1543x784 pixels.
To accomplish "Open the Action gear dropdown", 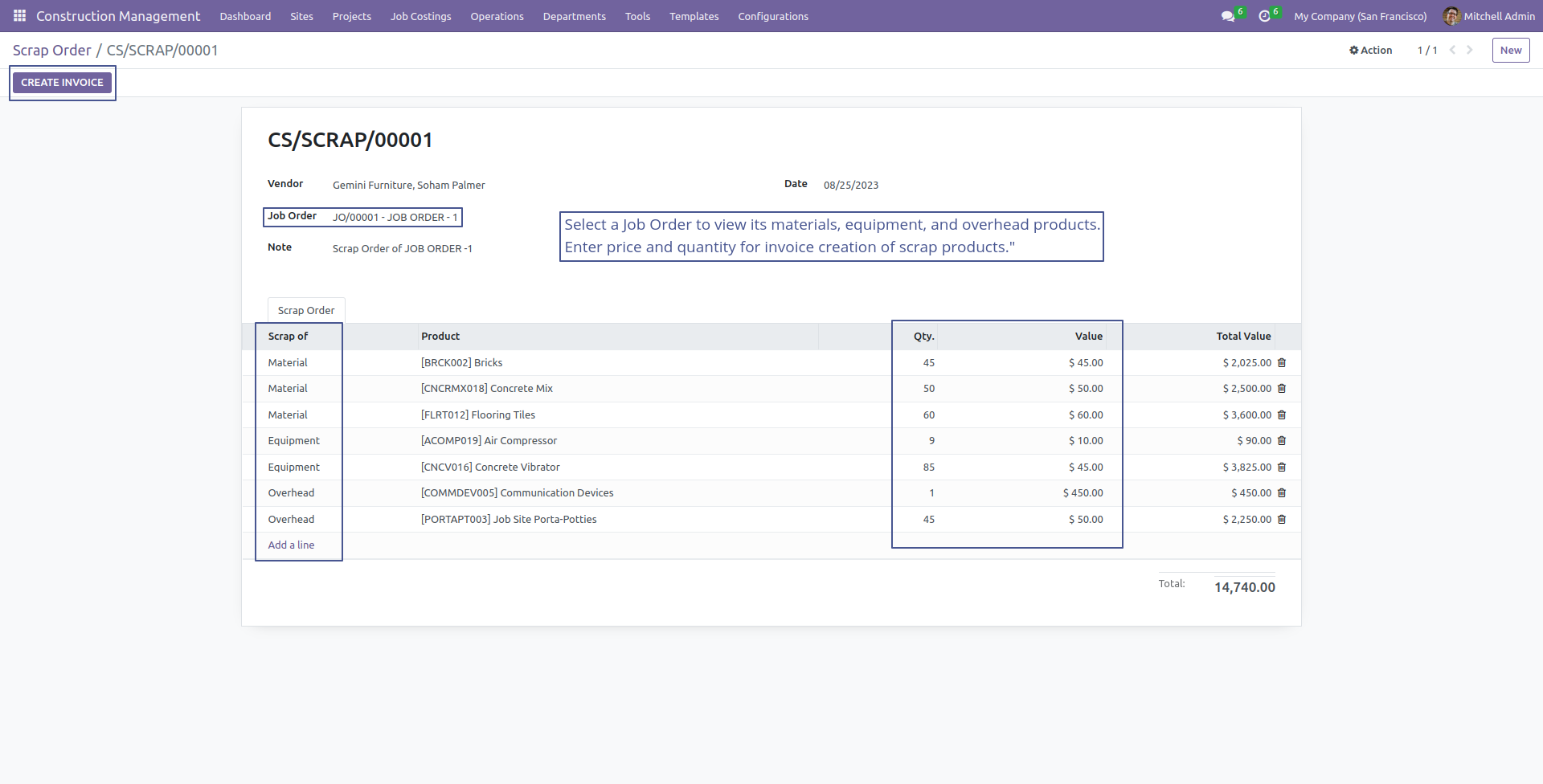I will tap(1370, 50).
